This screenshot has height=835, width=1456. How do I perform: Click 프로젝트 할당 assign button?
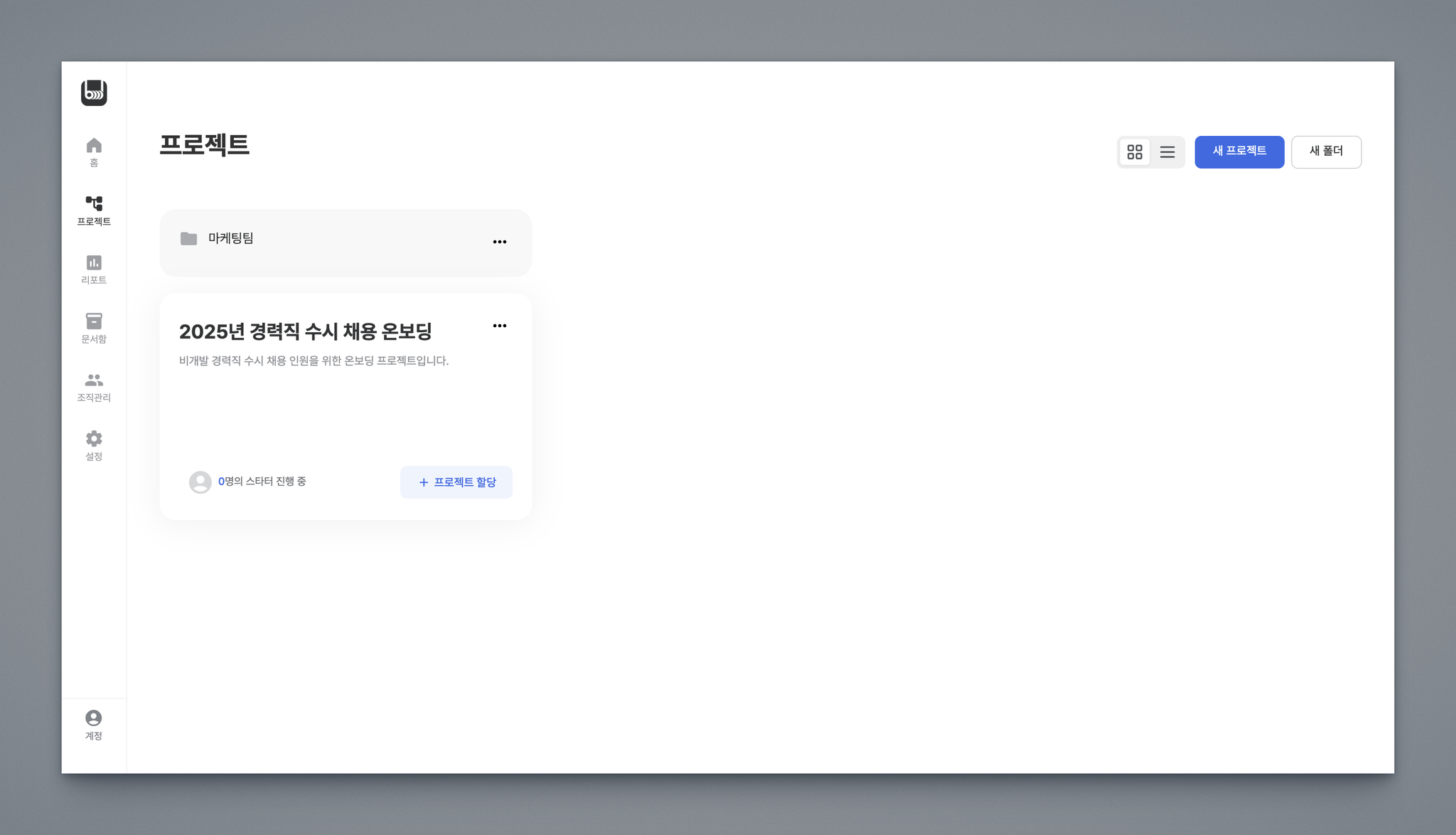(456, 482)
